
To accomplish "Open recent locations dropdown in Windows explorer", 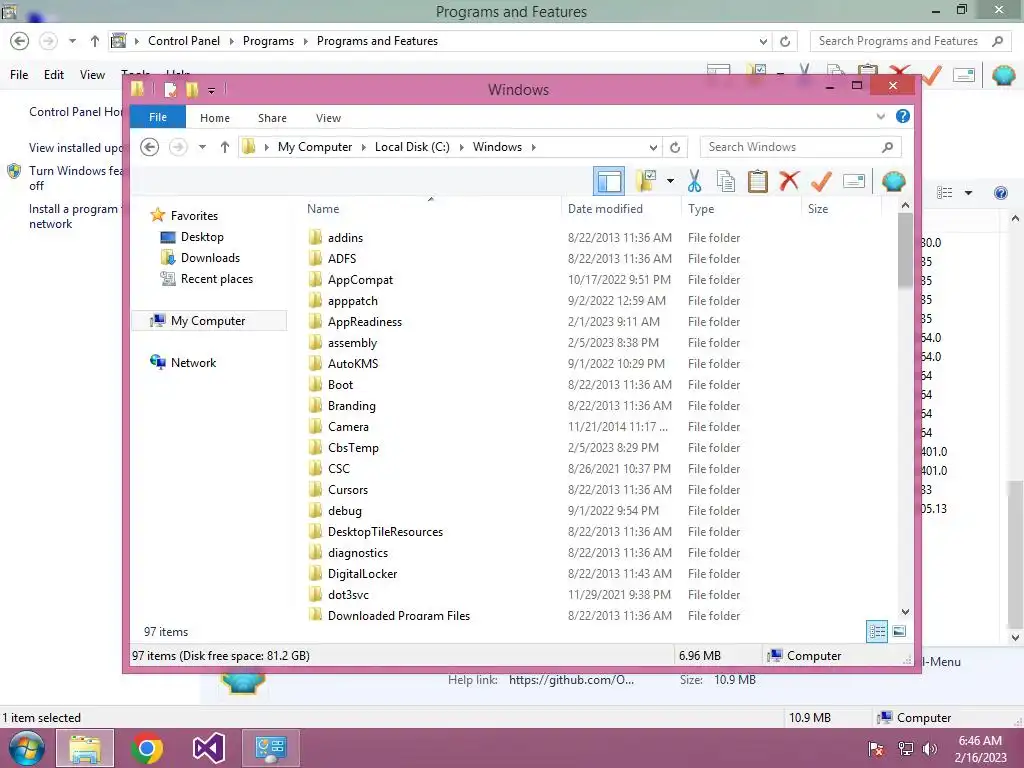I will click(202, 147).
